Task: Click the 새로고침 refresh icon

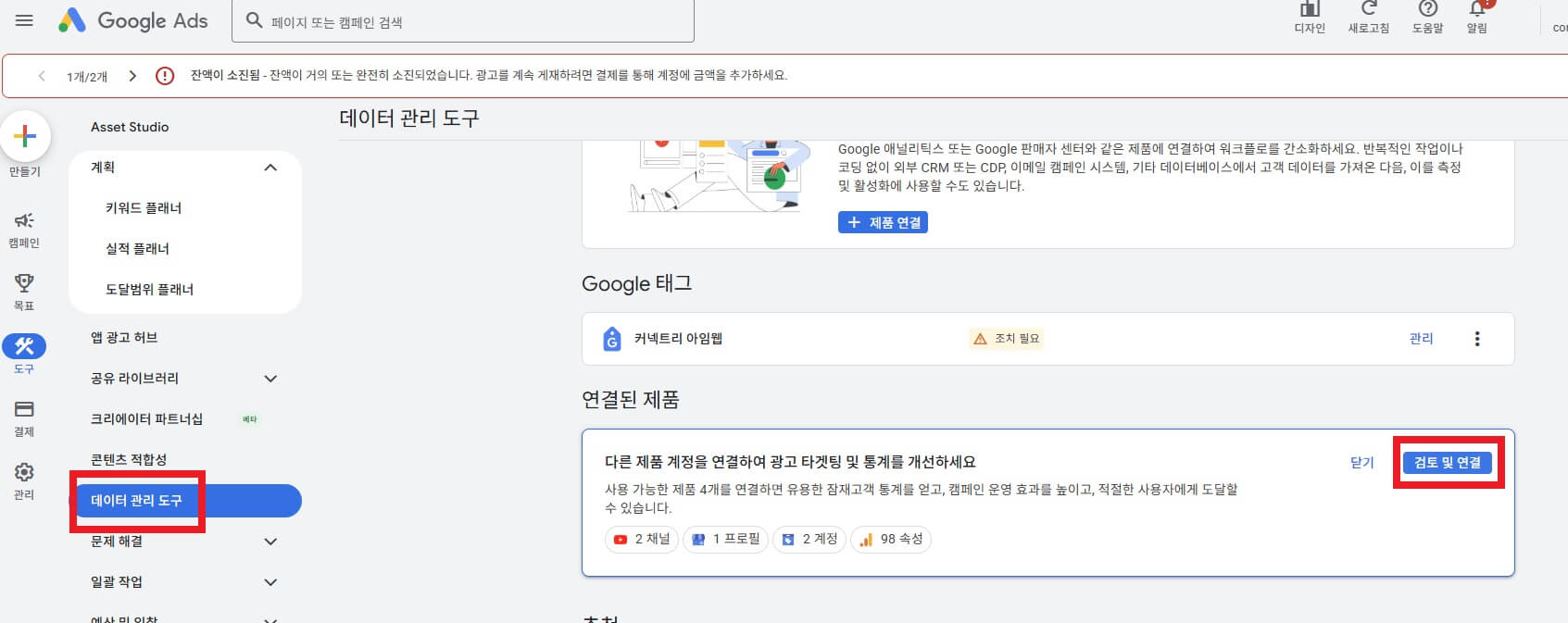Action: pos(1369,9)
